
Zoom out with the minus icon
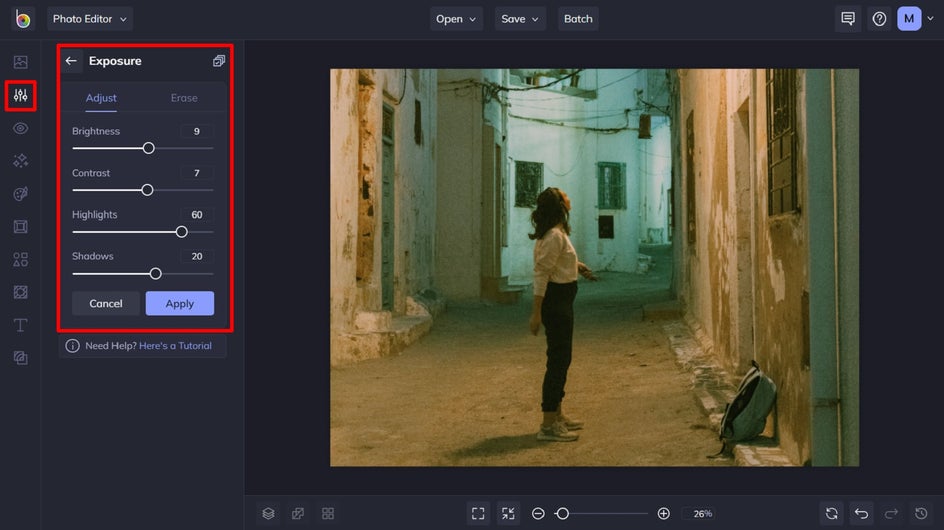click(x=538, y=514)
